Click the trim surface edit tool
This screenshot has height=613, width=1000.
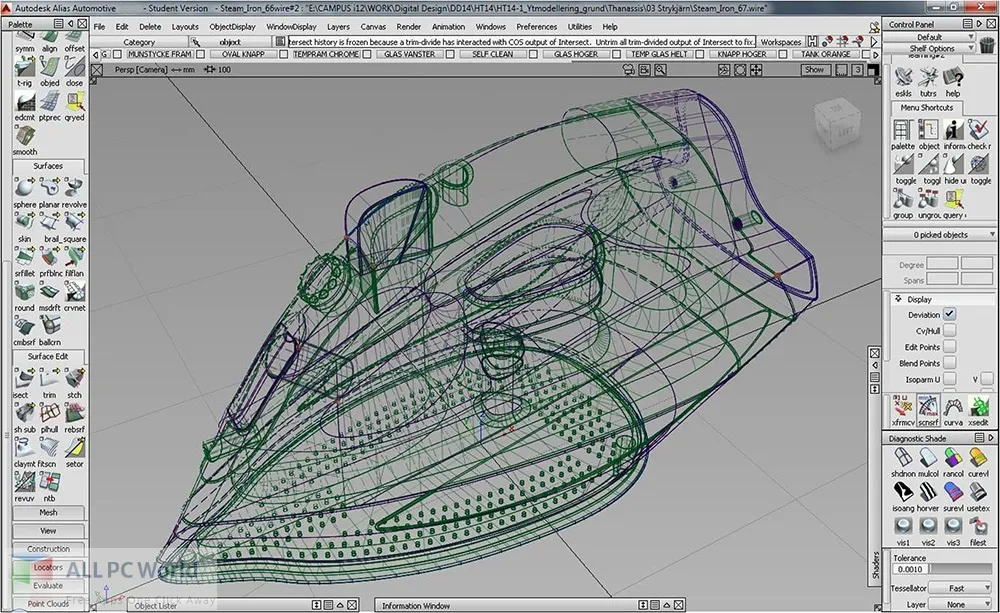(x=49, y=380)
